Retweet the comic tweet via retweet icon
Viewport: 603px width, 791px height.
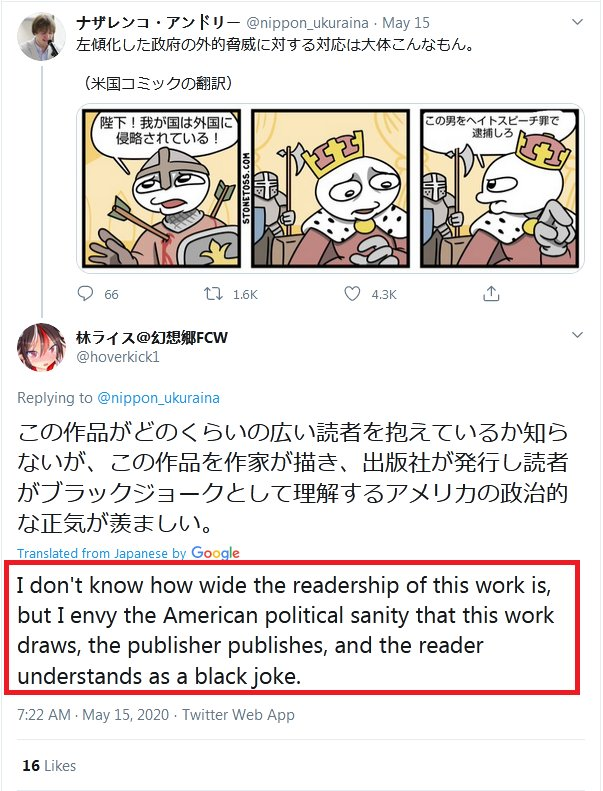(x=213, y=294)
